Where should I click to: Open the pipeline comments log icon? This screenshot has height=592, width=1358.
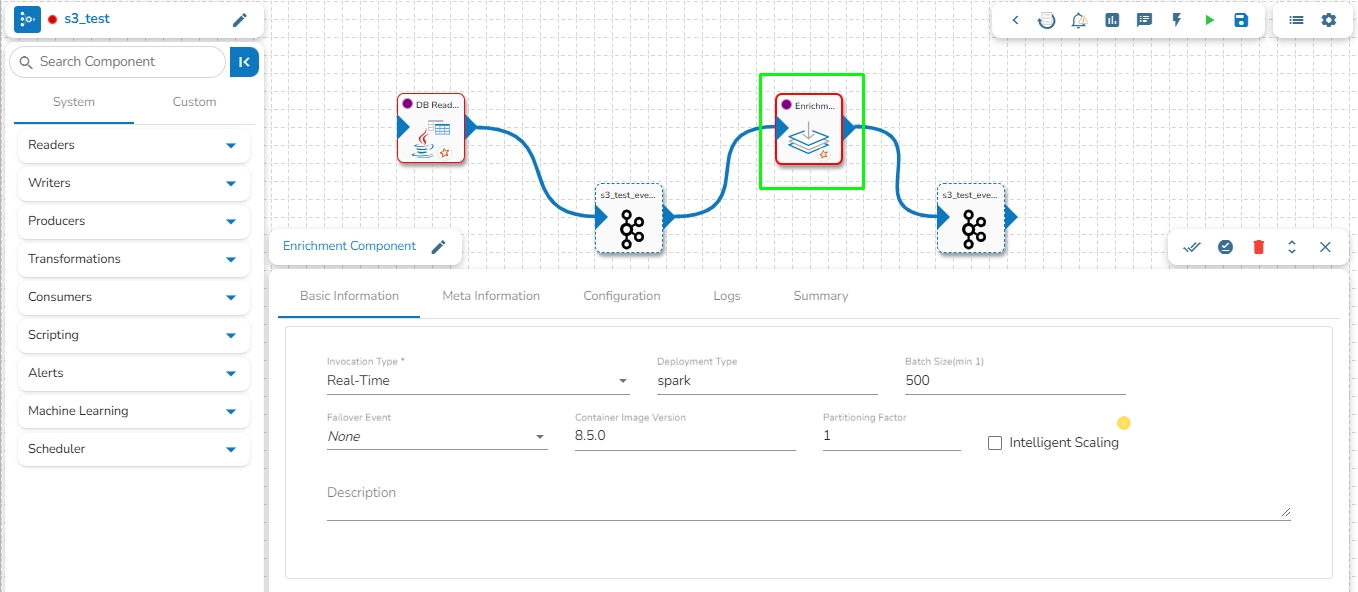pyautogui.click(x=1144, y=20)
